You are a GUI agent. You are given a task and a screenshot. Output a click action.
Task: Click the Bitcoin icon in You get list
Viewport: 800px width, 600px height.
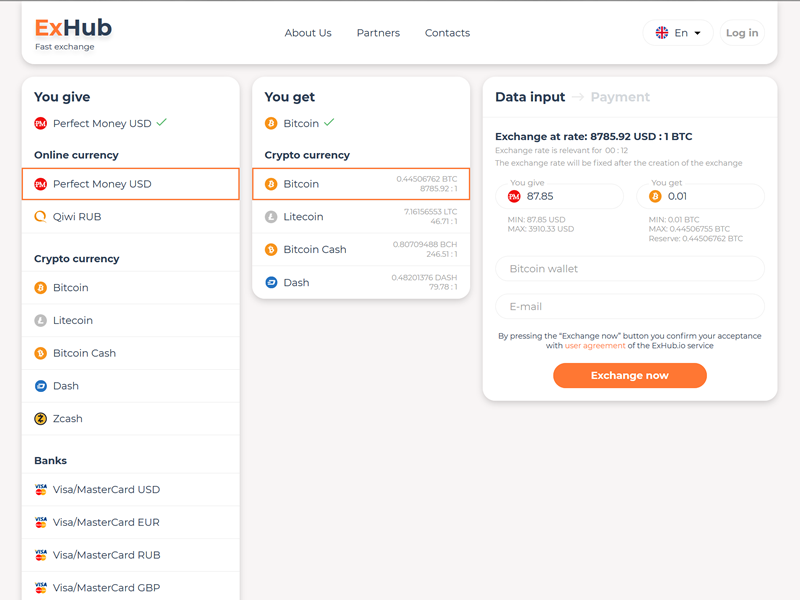271,184
